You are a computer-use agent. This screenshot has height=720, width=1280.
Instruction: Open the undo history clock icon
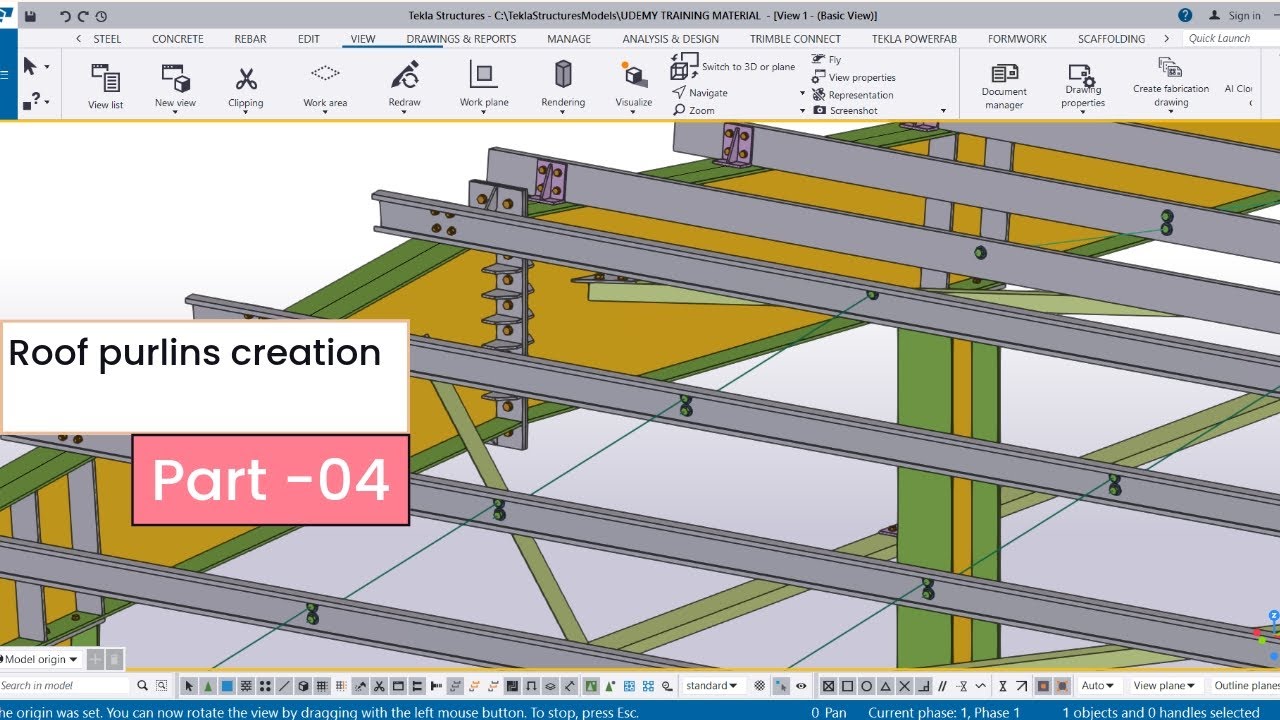[x=101, y=16]
